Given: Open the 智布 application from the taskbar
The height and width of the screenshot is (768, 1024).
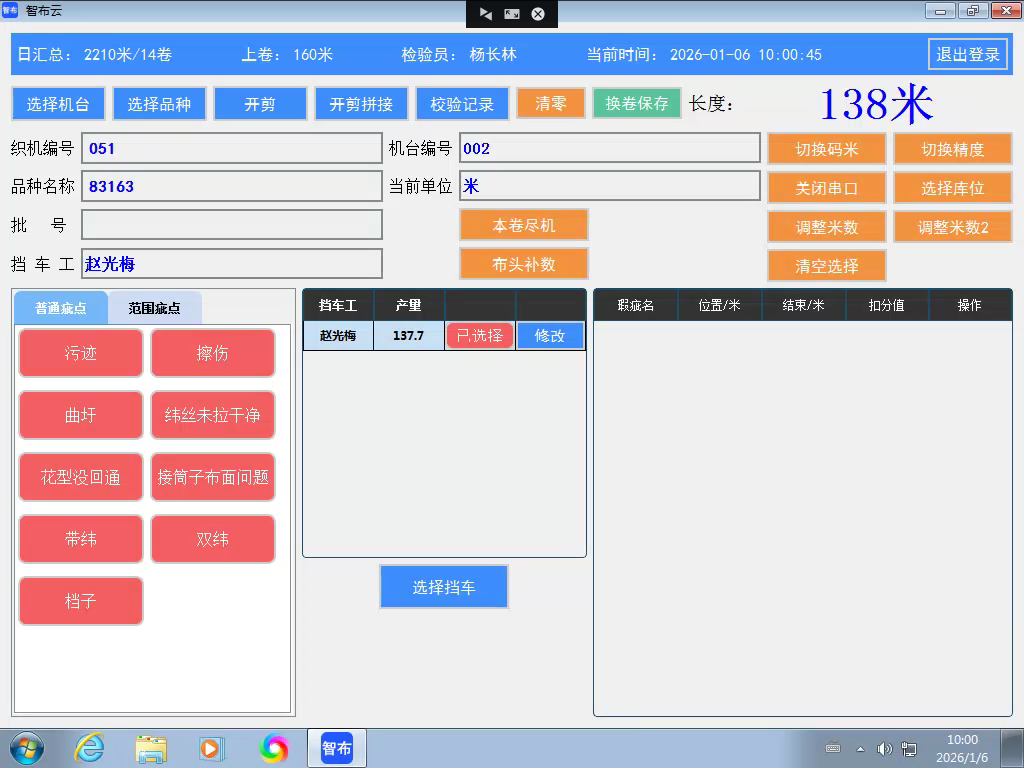Looking at the screenshot, I should pos(336,747).
